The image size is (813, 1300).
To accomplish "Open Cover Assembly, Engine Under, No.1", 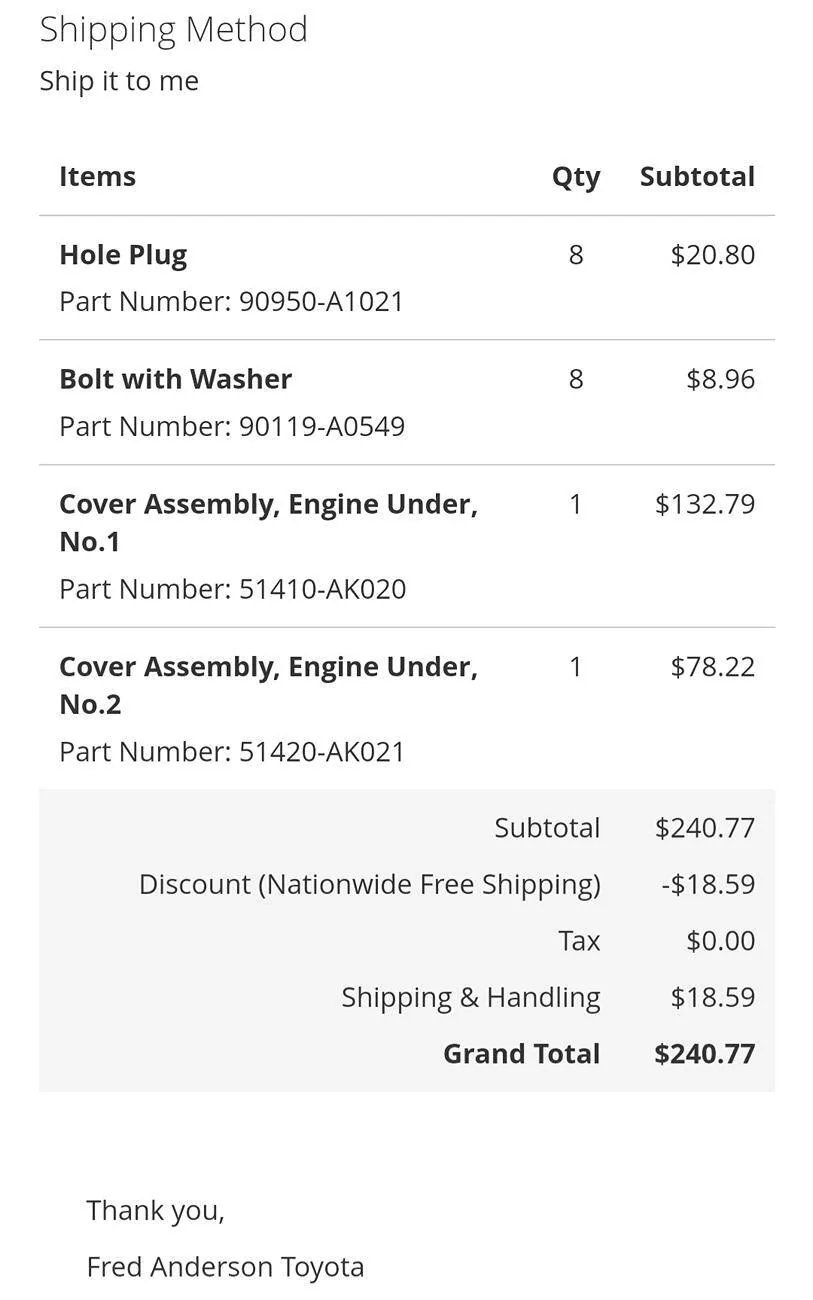I will coord(268,522).
